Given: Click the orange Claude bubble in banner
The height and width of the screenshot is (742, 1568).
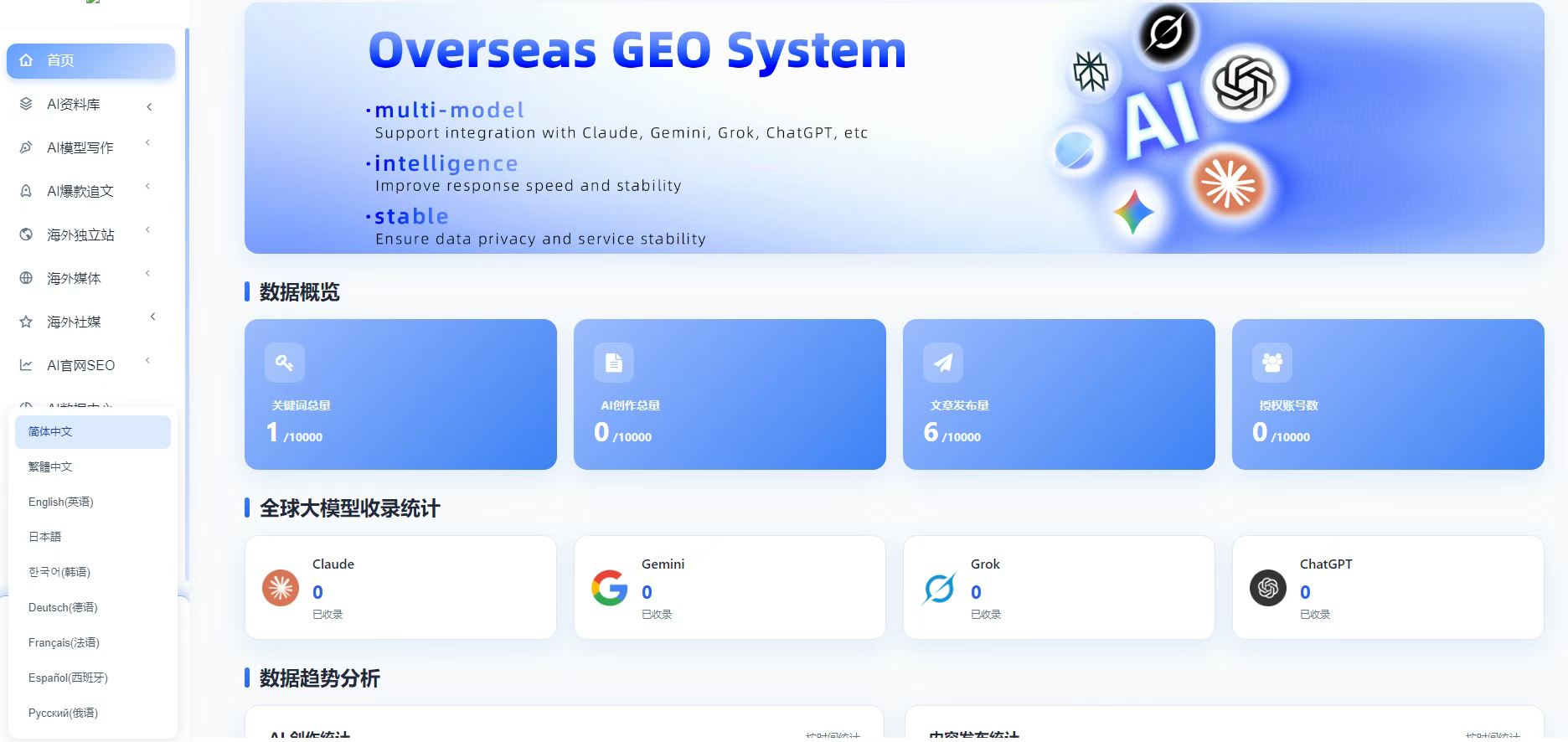Looking at the screenshot, I should point(1229,183).
